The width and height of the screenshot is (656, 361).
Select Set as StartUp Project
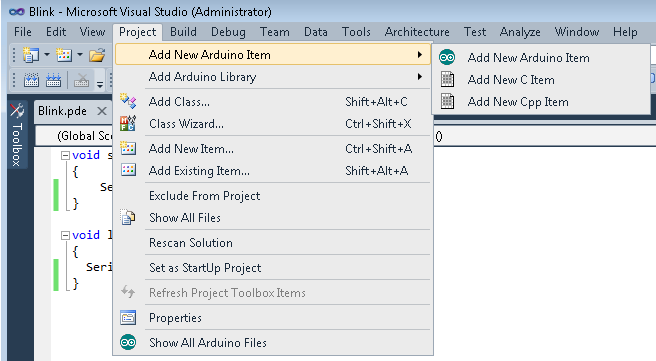pyautogui.click(x=273, y=268)
